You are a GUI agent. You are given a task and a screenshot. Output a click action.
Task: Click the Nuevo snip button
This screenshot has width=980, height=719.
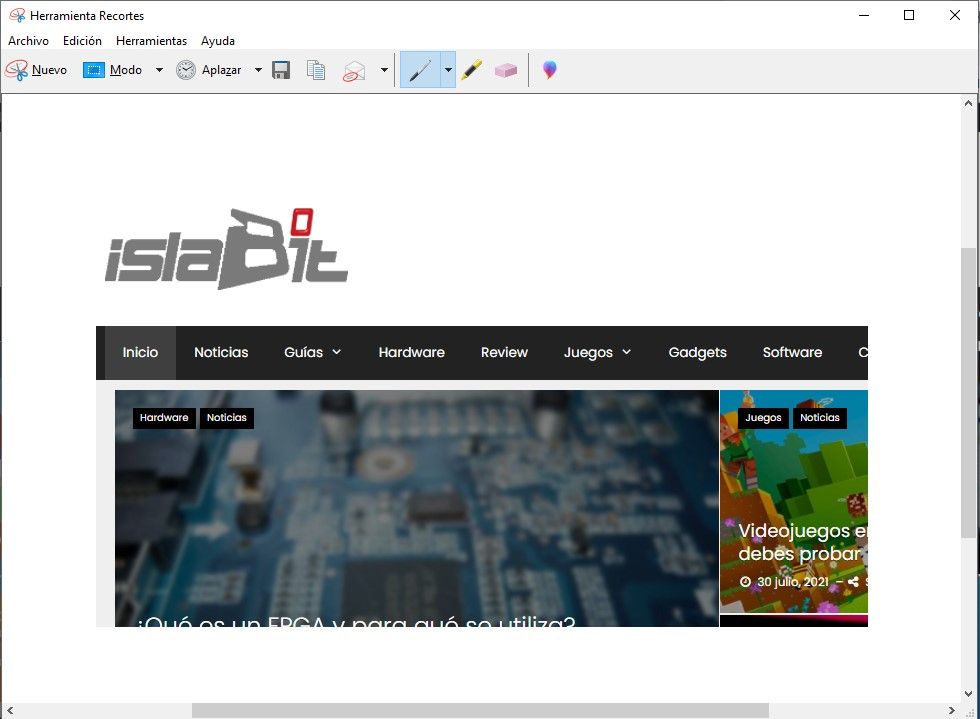(37, 70)
